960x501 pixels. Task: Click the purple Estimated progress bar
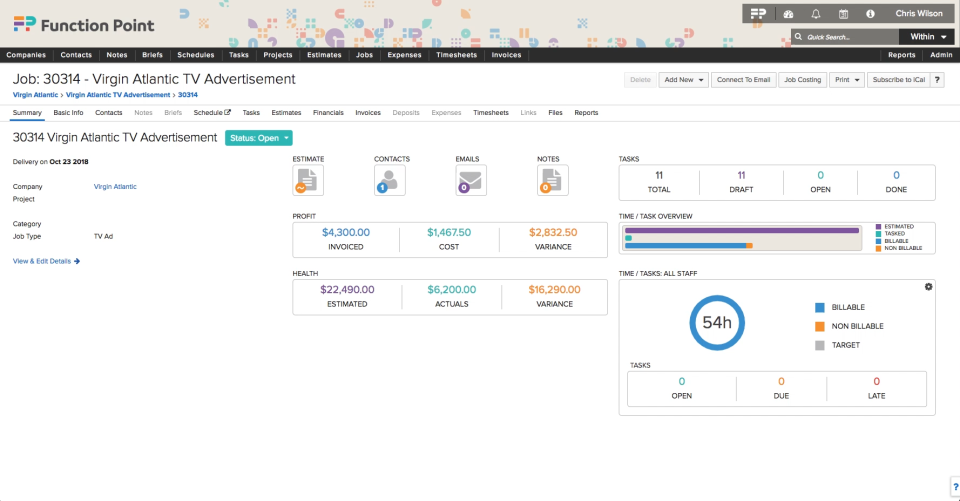coord(741,230)
